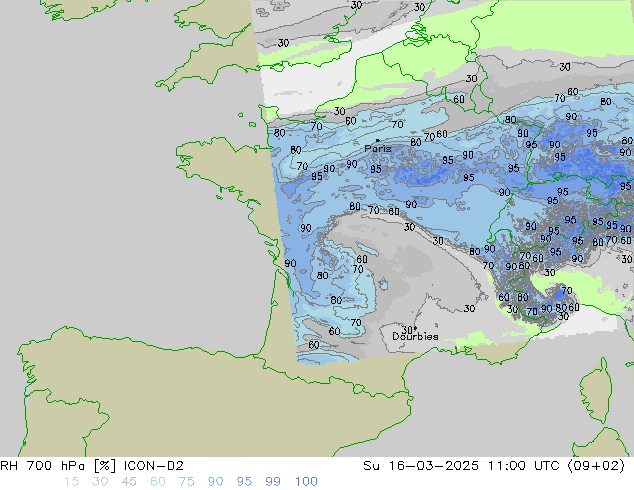Select the 30 contour label beside Dourbies
The image size is (634, 490).
408,330
